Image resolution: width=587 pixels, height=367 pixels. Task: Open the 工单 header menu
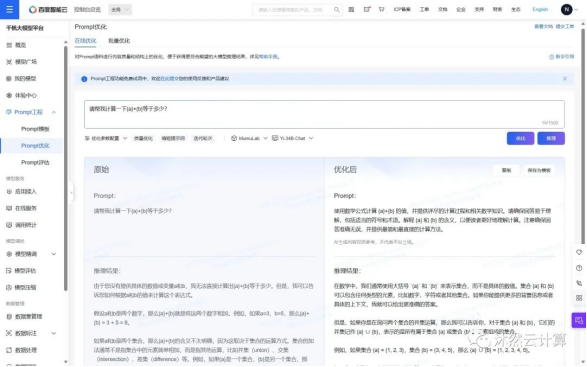[424, 9]
